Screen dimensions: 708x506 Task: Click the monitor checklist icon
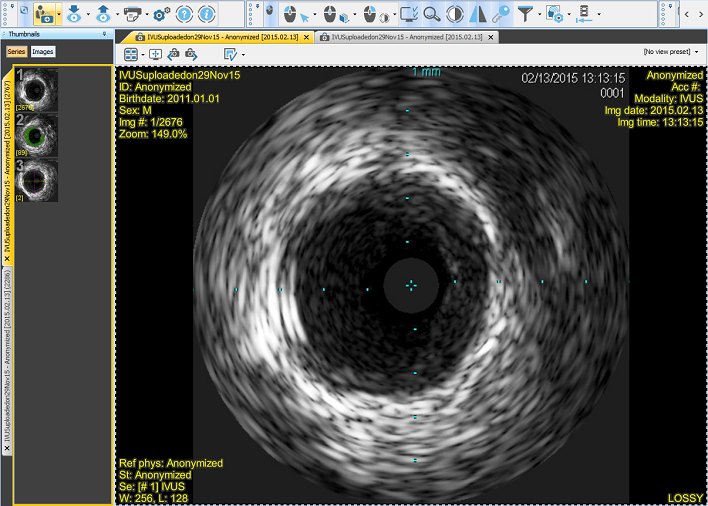point(408,14)
